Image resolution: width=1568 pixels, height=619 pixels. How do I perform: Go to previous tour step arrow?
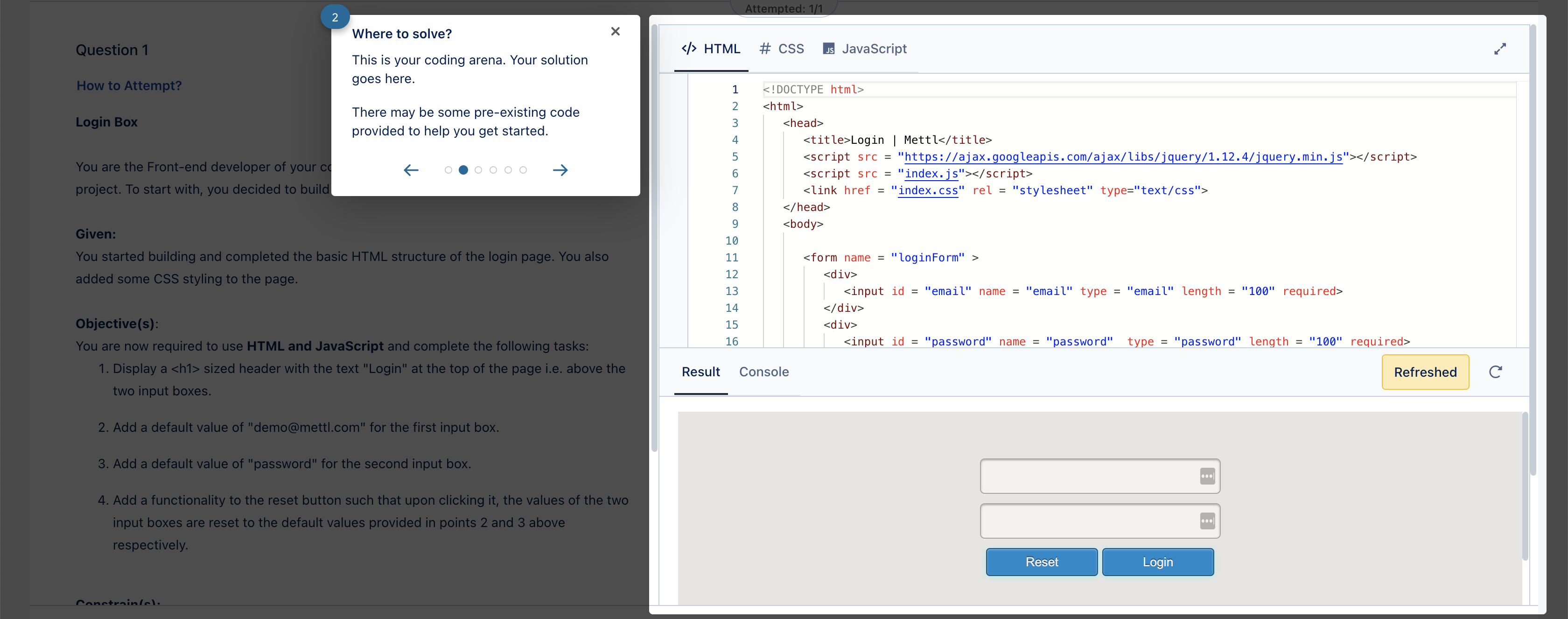412,170
